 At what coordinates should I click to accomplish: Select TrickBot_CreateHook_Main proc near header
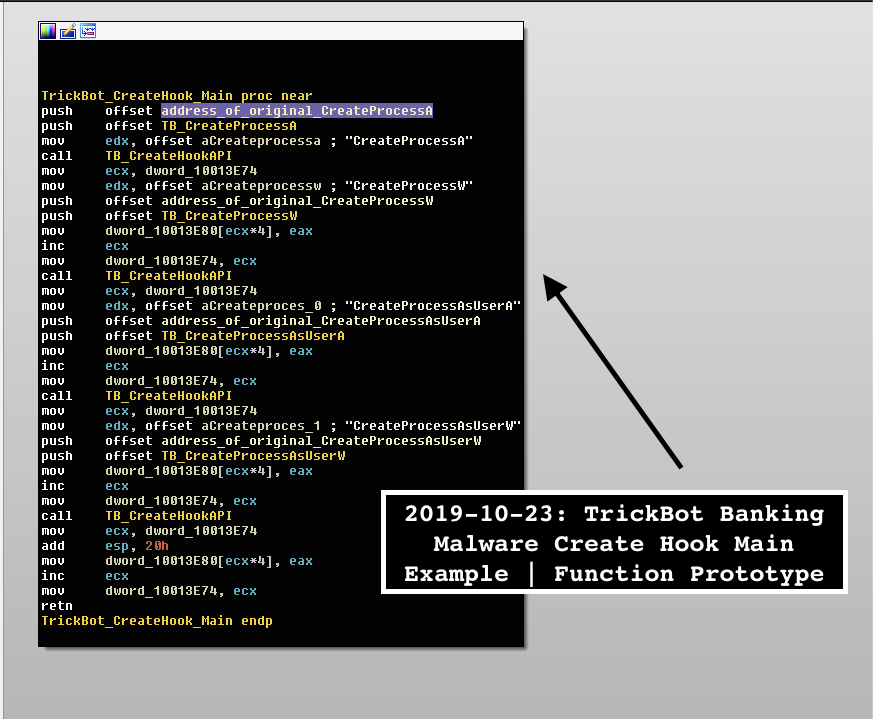(177, 96)
